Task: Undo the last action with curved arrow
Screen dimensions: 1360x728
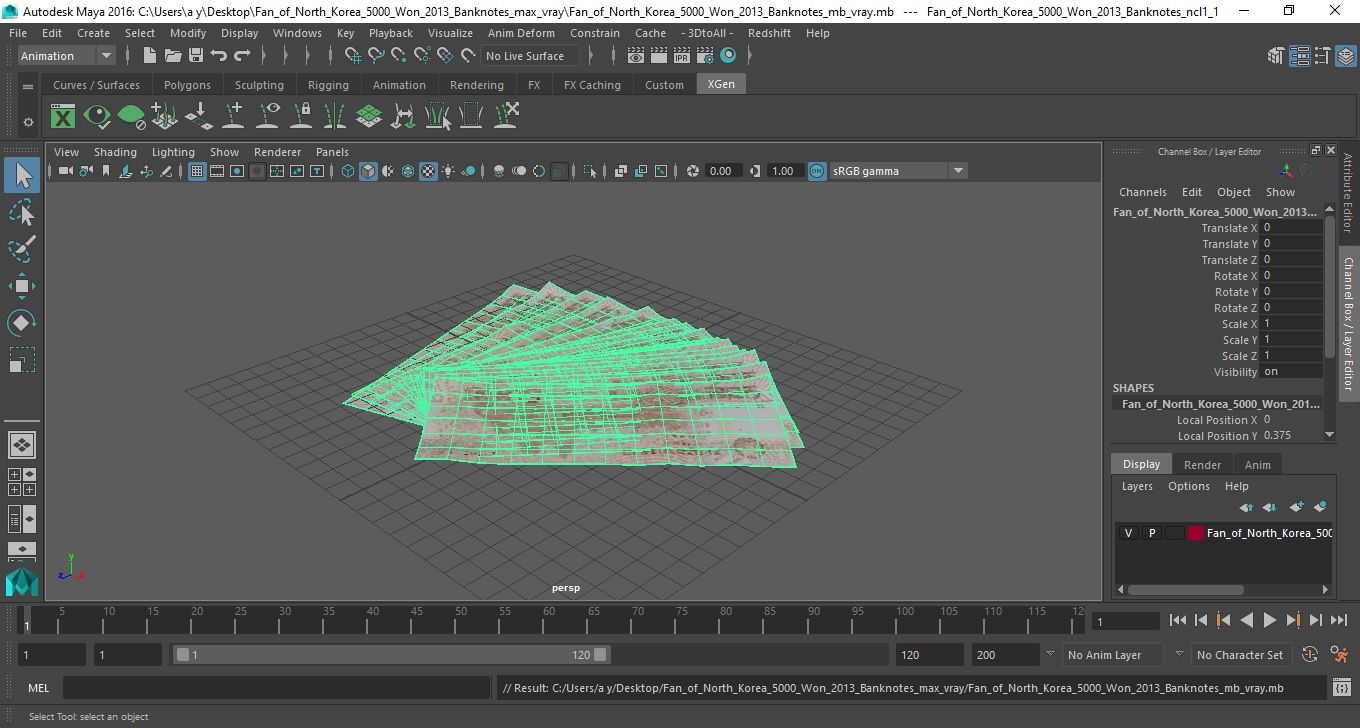Action: click(219, 56)
